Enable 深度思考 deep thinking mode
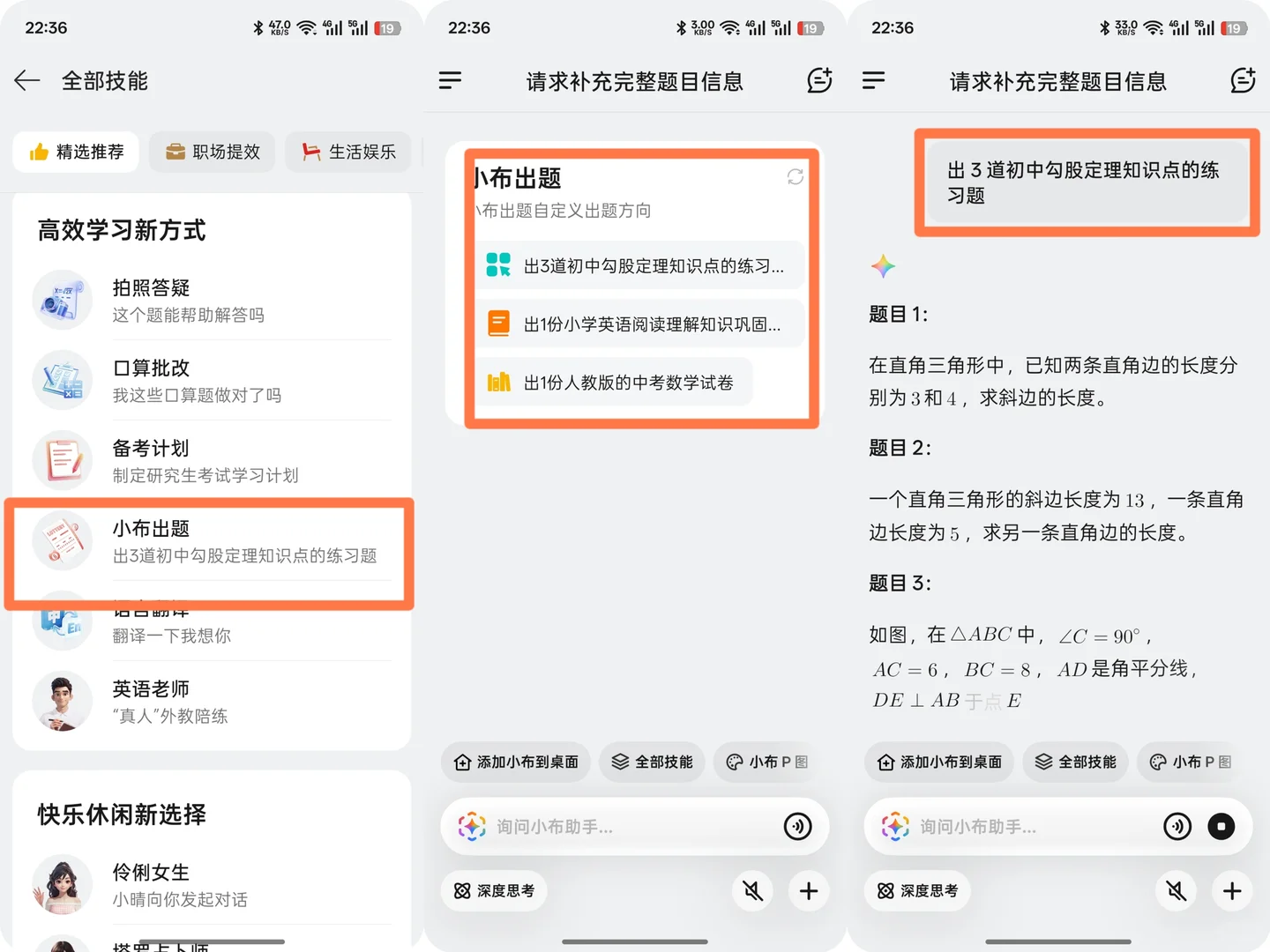The height and width of the screenshot is (952, 1270). tap(494, 891)
